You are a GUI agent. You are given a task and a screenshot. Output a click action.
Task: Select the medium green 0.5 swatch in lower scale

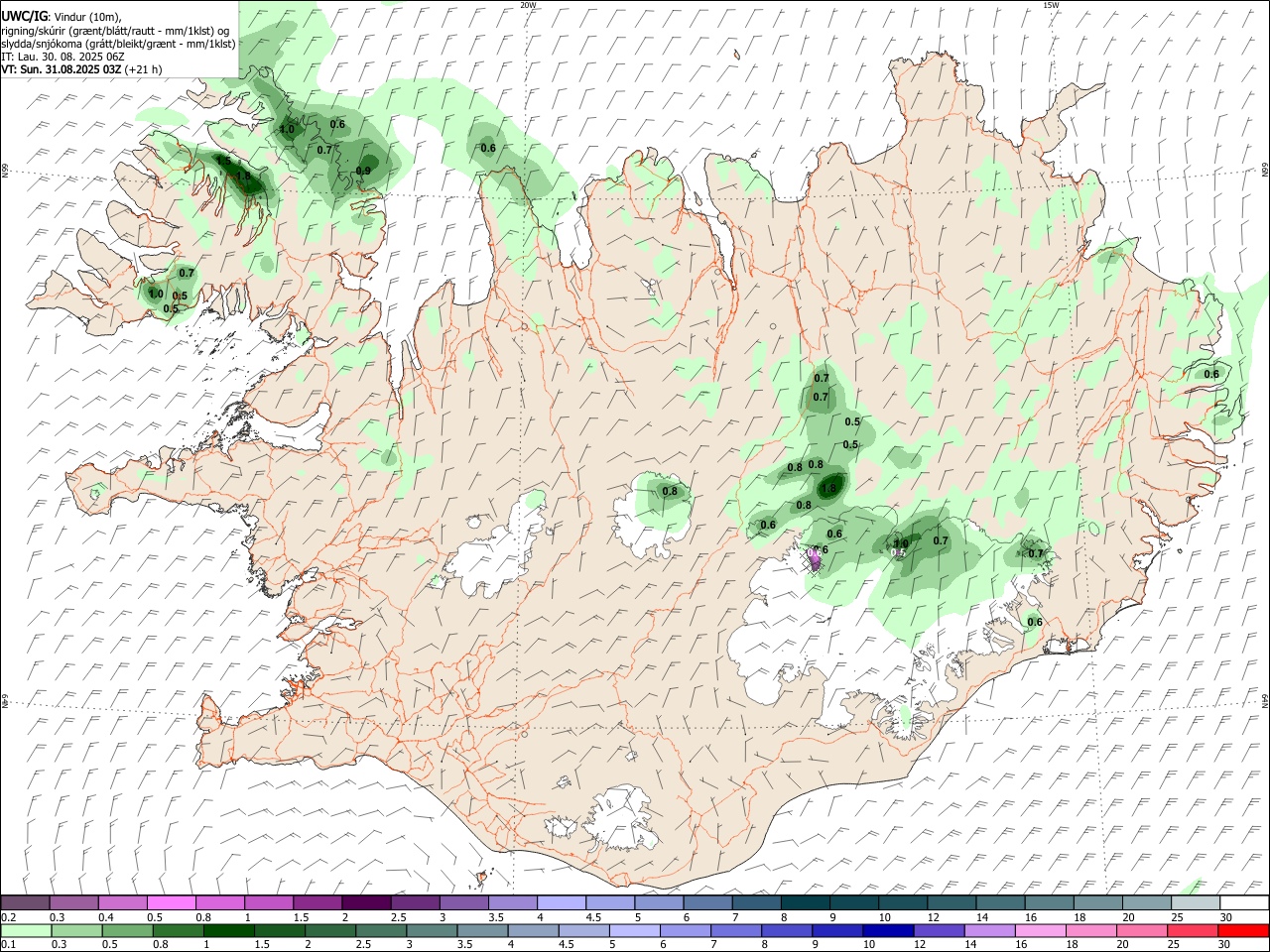(127, 931)
